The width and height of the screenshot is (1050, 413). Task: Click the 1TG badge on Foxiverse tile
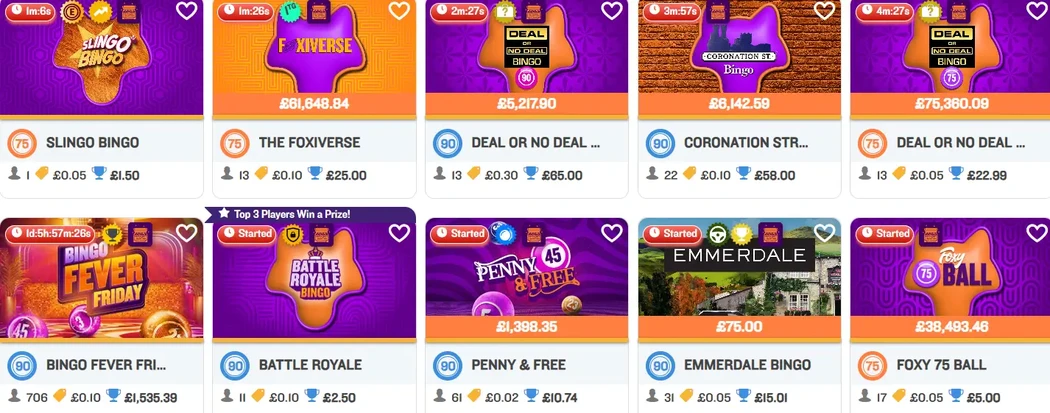click(x=289, y=11)
